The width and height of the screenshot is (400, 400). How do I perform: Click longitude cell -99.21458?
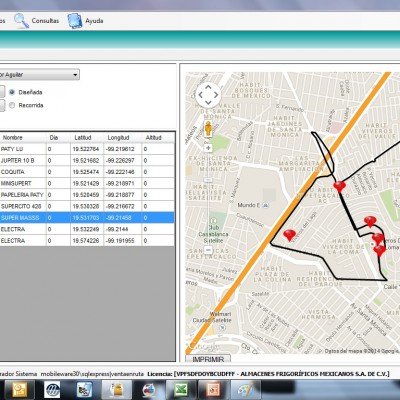point(122,218)
